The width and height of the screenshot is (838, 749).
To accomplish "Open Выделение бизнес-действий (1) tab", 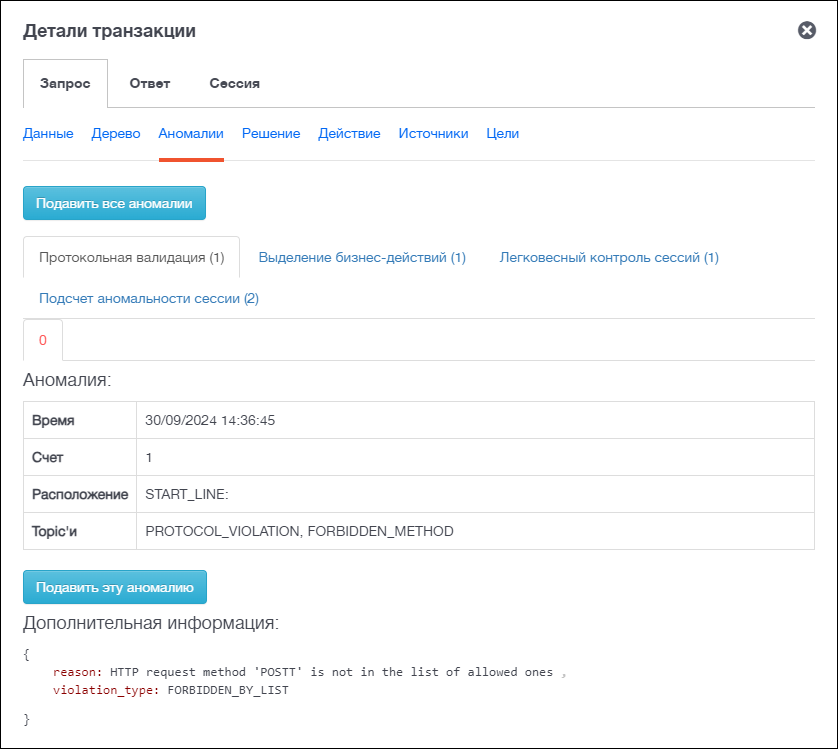I will pyautogui.click(x=362, y=258).
